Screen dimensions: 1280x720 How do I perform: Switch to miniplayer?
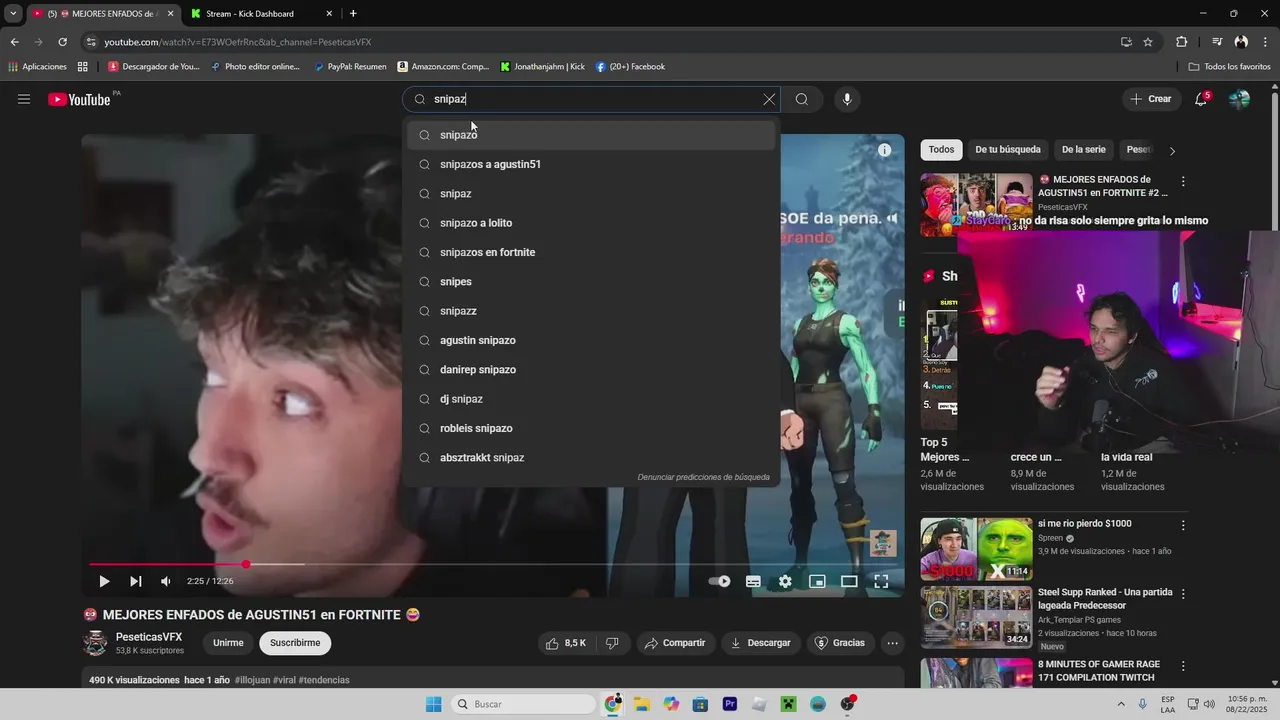pyautogui.click(x=817, y=581)
